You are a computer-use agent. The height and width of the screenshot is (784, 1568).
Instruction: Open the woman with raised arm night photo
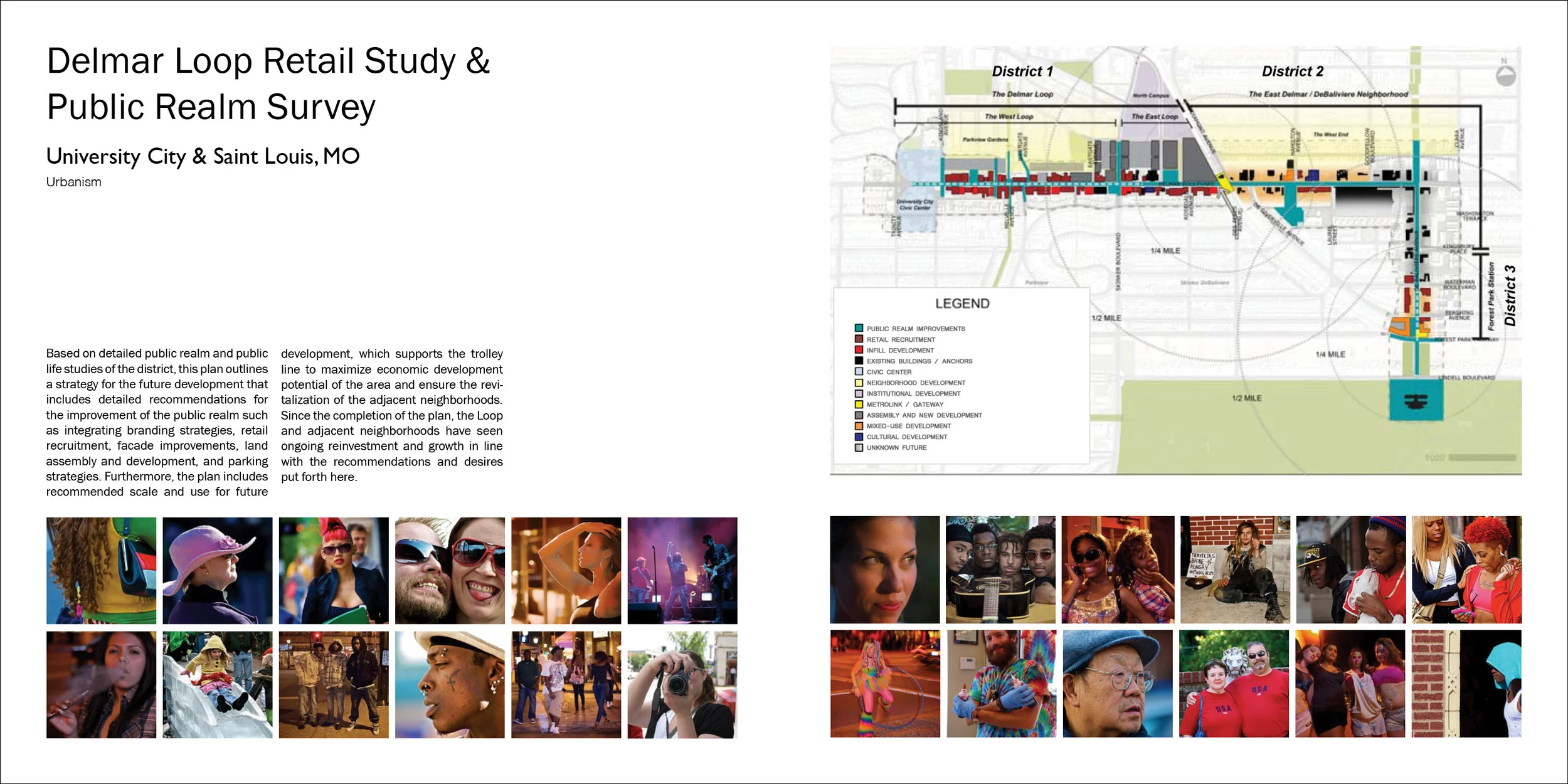point(566,571)
